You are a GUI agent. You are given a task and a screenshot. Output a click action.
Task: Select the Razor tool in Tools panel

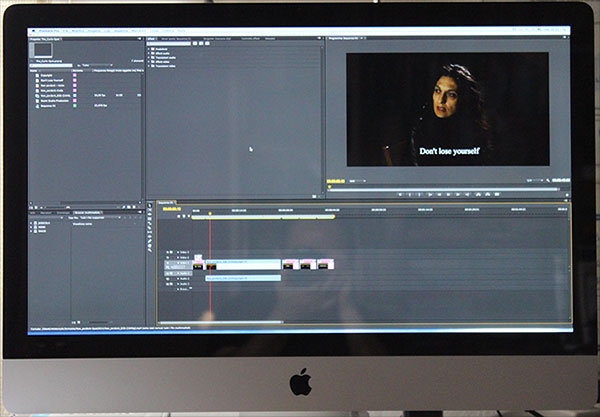150,227
